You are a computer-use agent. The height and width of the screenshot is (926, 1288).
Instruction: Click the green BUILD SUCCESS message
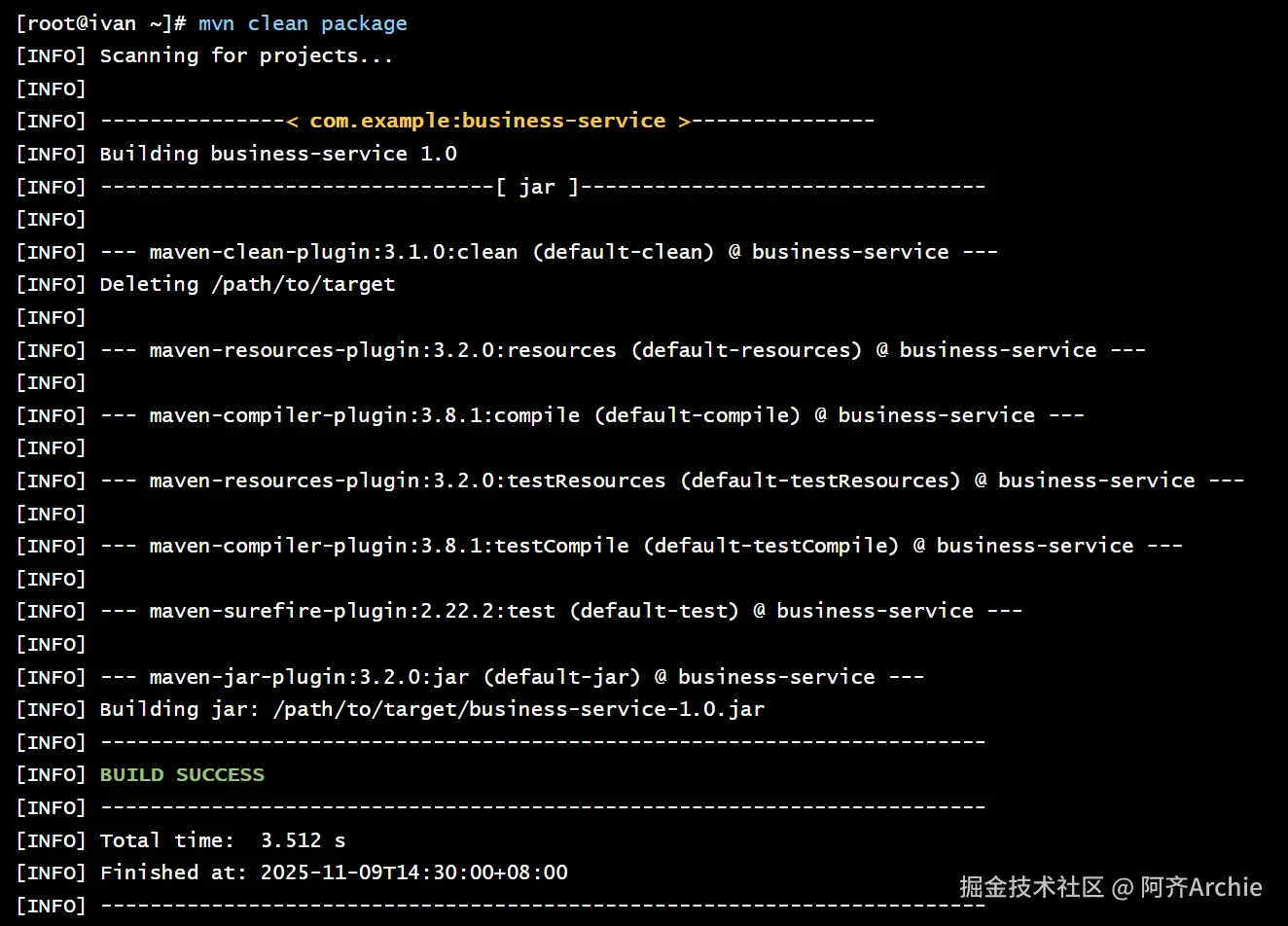182,775
